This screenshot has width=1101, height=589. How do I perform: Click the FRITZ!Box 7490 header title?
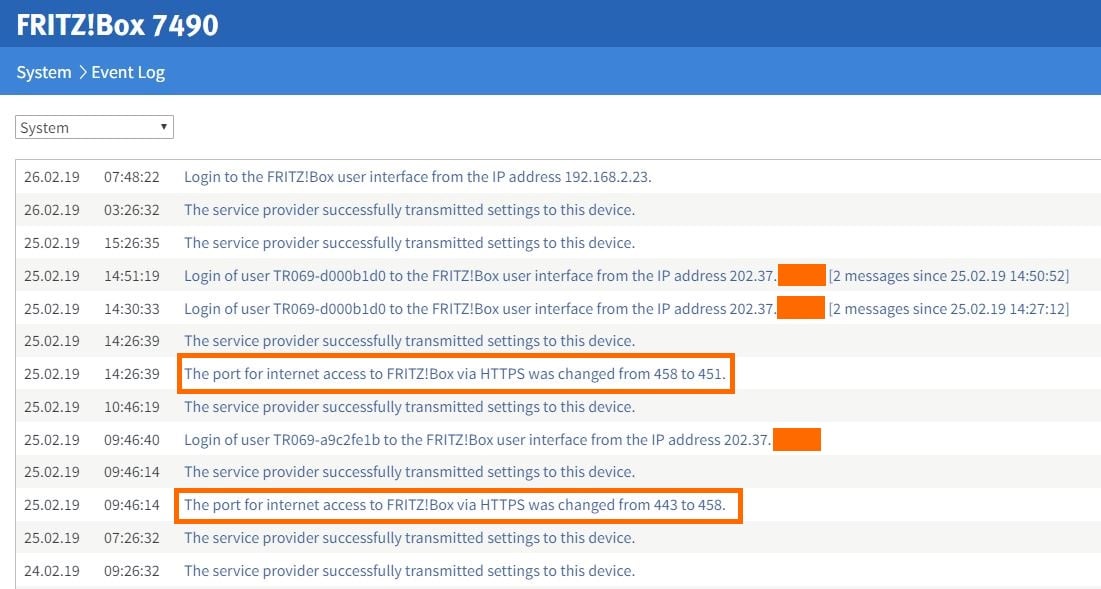pyautogui.click(x=117, y=25)
